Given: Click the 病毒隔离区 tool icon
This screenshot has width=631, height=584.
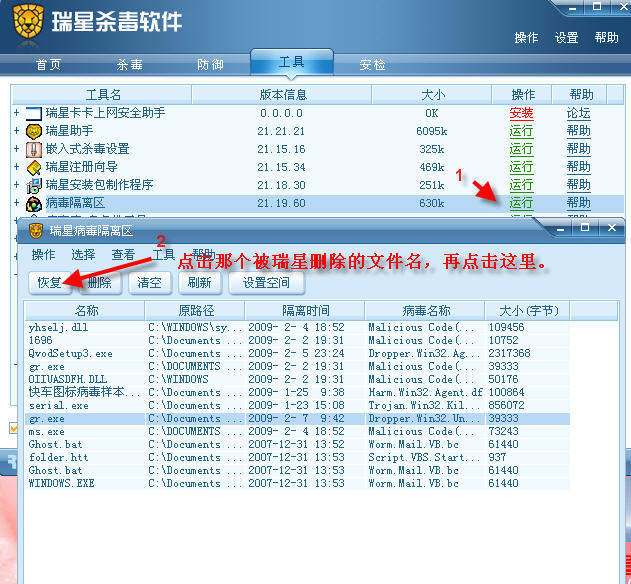Looking at the screenshot, I should click(34, 204).
